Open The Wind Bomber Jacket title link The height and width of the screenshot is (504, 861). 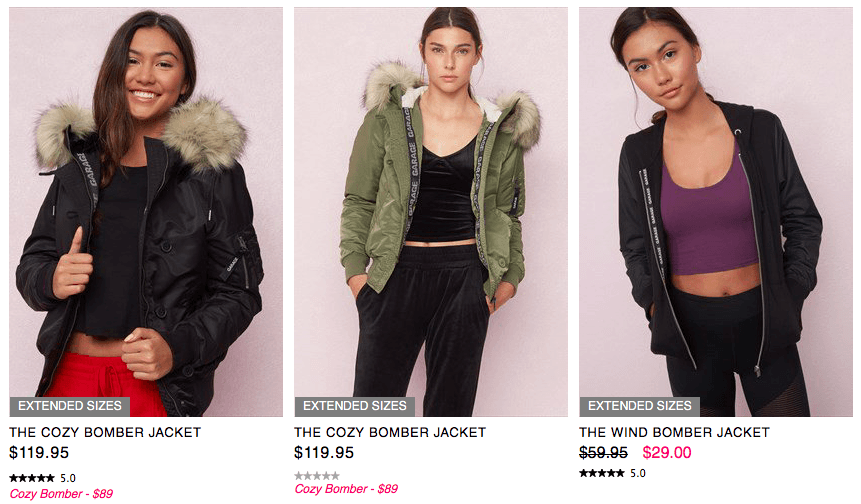[x=674, y=433]
